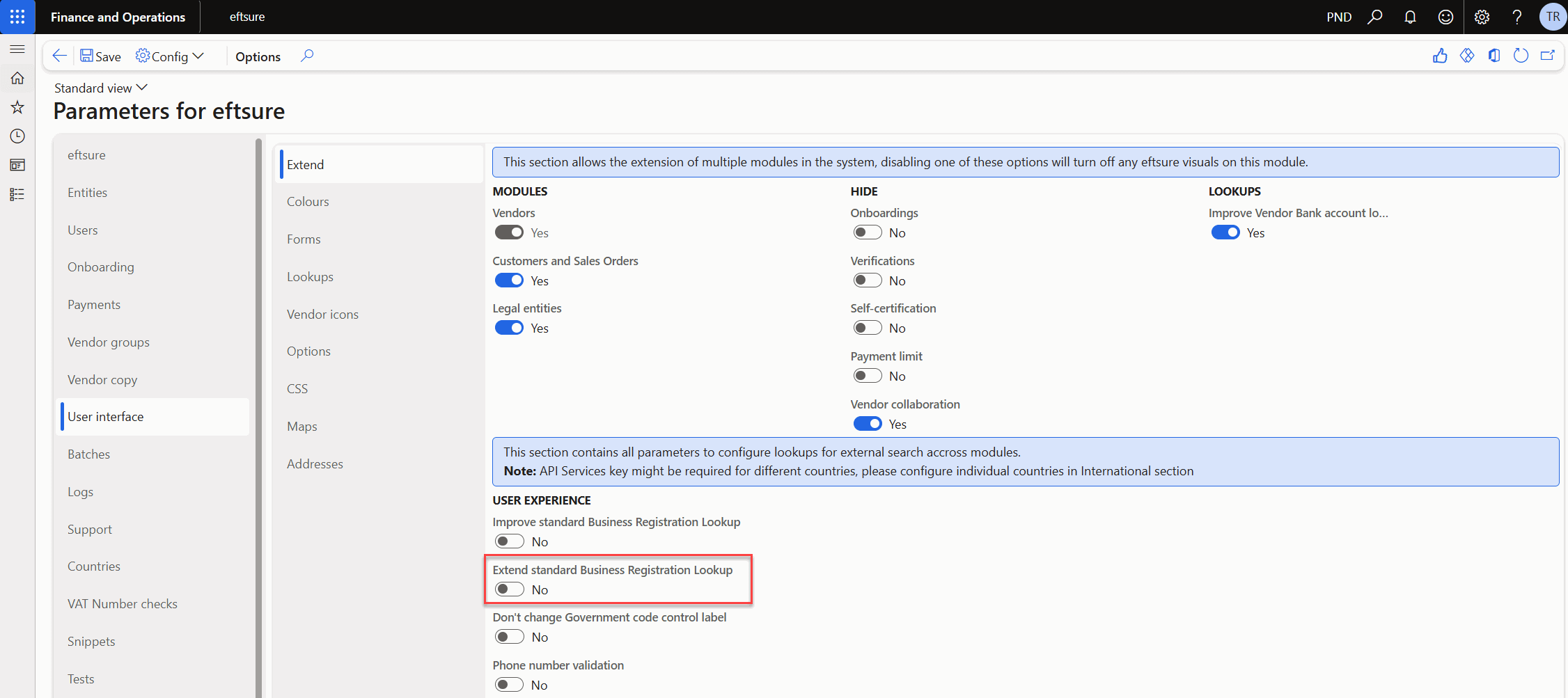Open Favorites star in the left rail

[x=17, y=107]
